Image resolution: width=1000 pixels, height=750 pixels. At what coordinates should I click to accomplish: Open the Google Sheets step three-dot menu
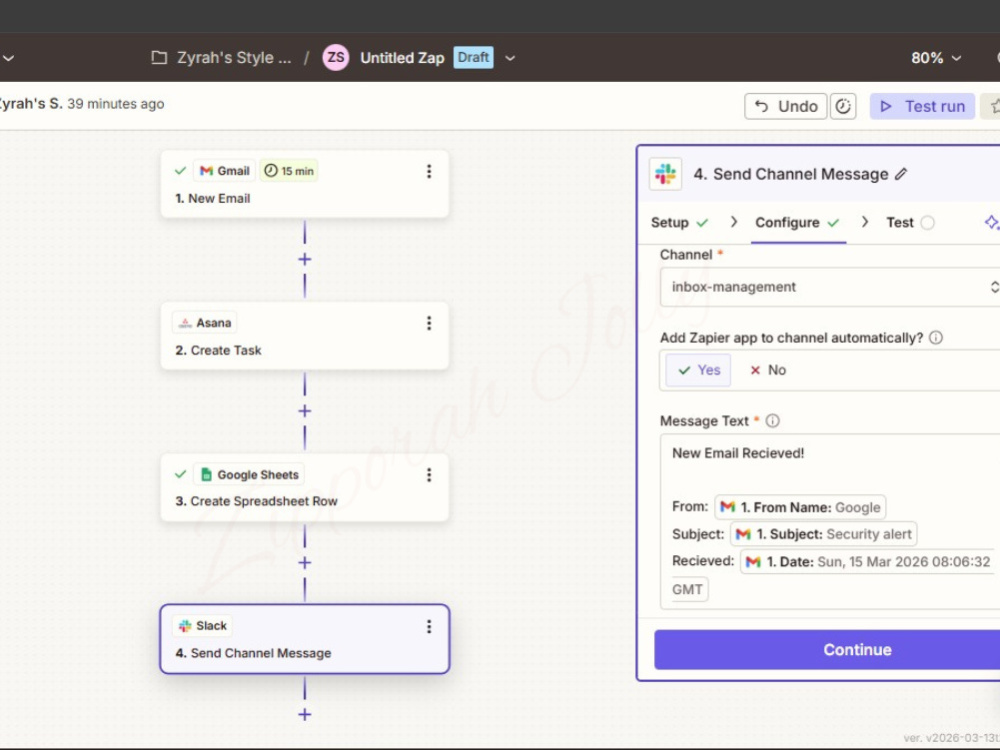tap(429, 474)
